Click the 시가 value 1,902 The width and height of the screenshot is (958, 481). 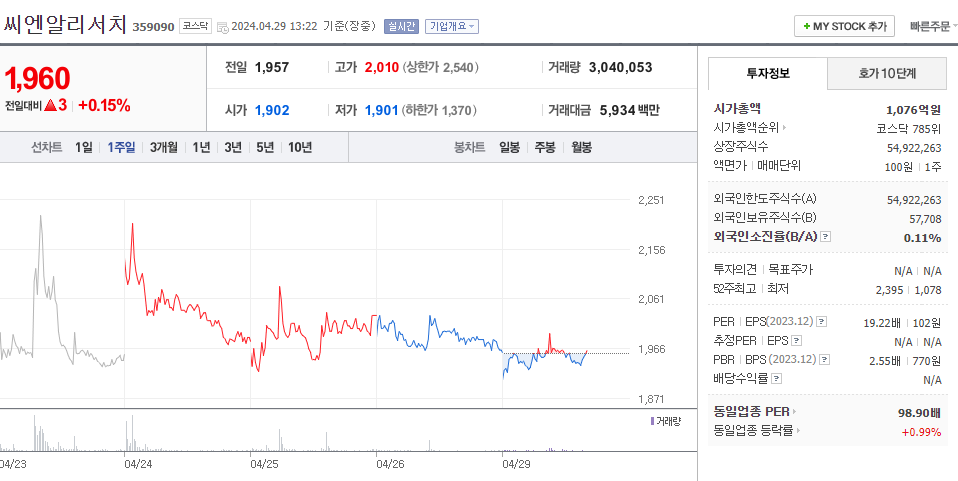coord(272,111)
